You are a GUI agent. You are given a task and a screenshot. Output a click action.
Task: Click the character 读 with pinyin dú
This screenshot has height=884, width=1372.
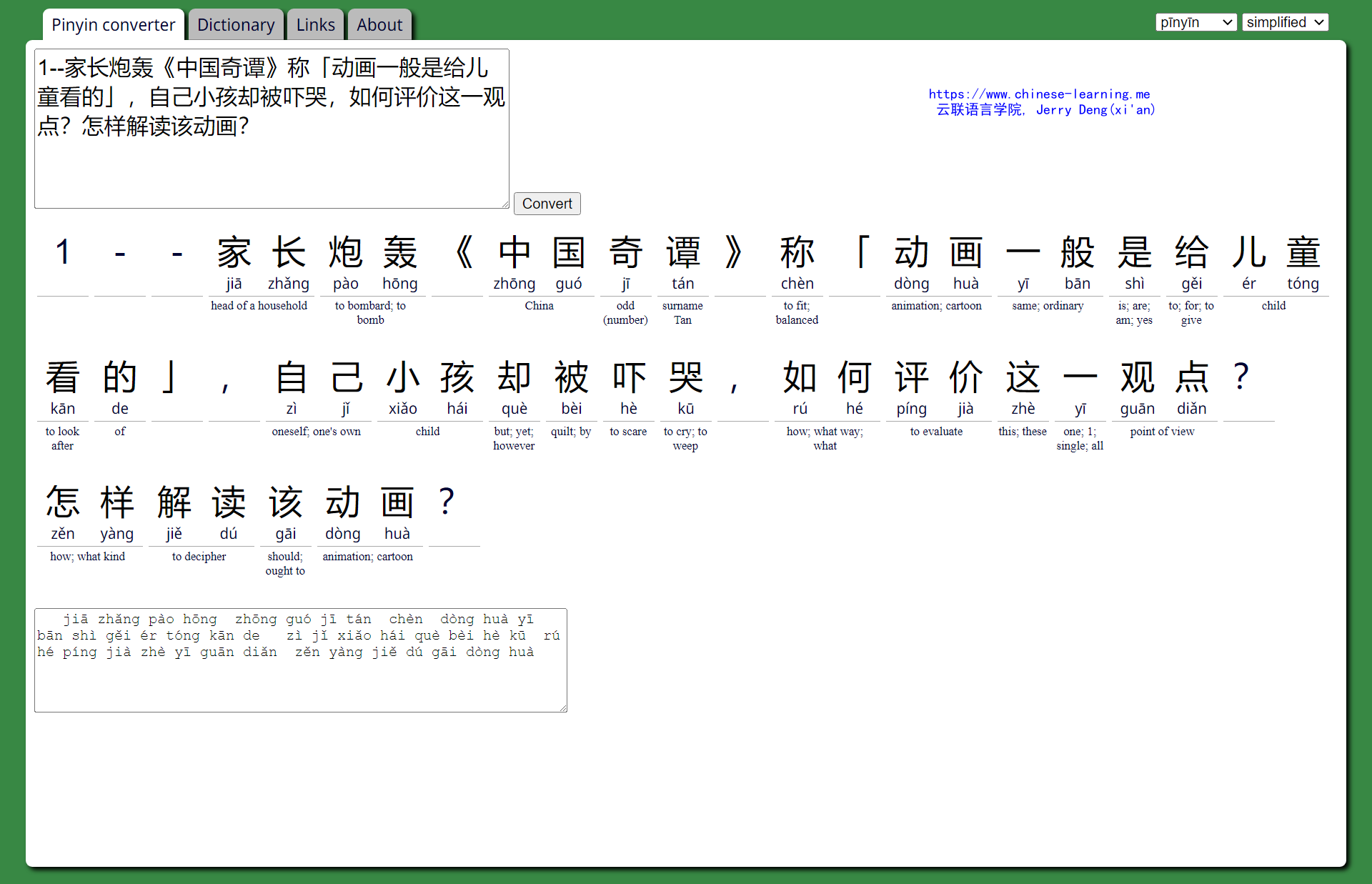coord(228,502)
